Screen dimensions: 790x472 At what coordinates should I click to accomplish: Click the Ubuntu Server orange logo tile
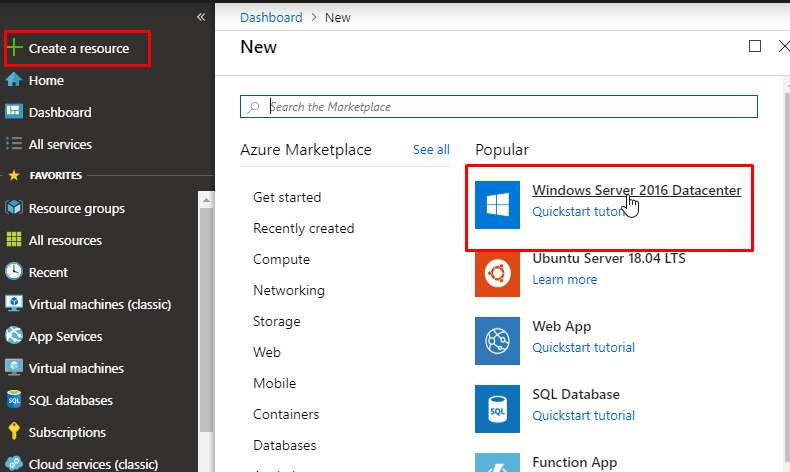(x=497, y=273)
